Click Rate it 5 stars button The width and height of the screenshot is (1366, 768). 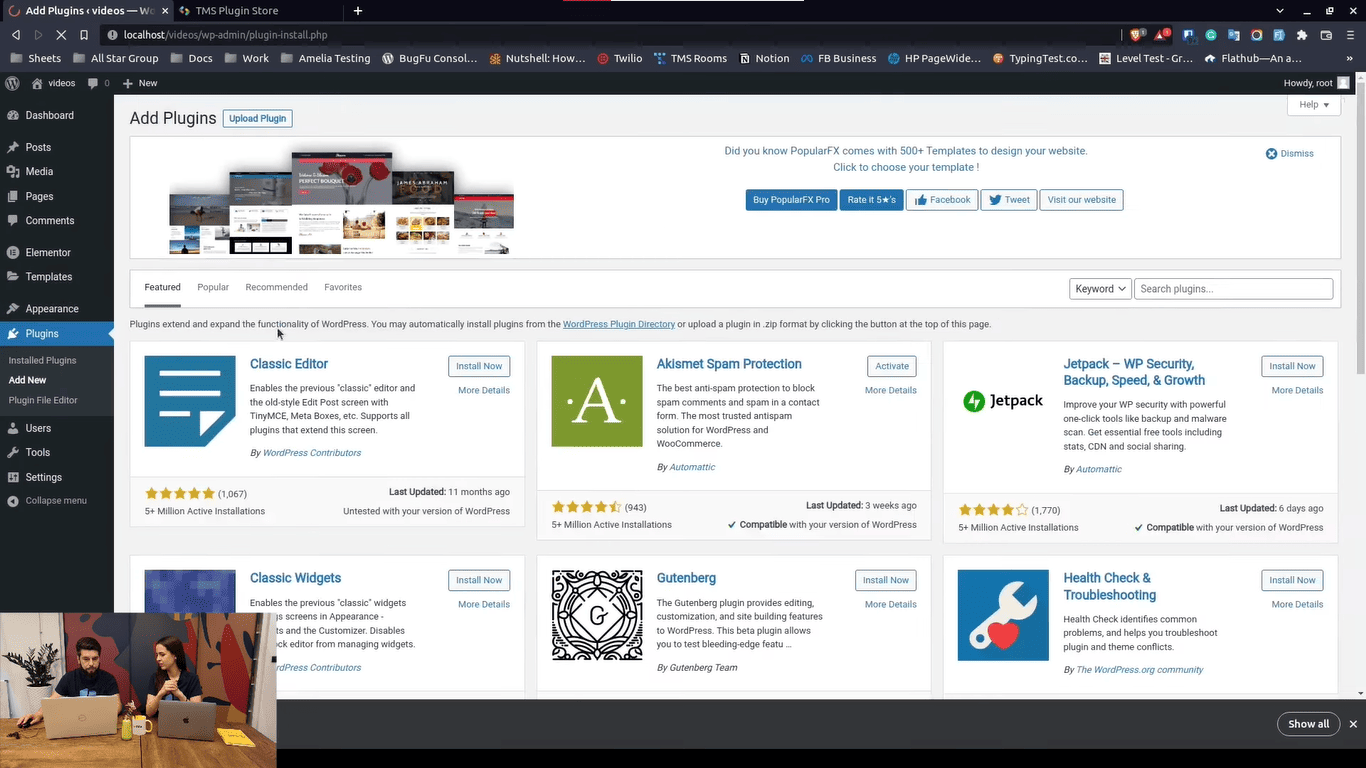pos(872,200)
